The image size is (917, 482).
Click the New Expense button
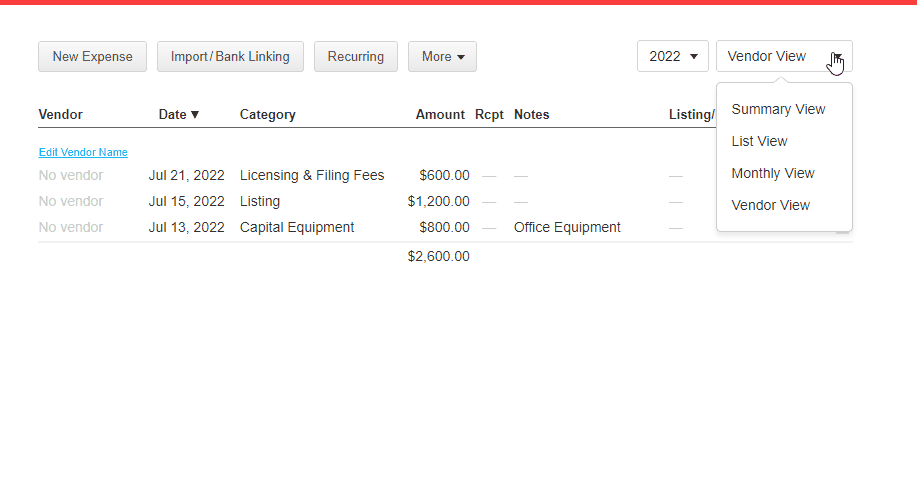[92, 57]
